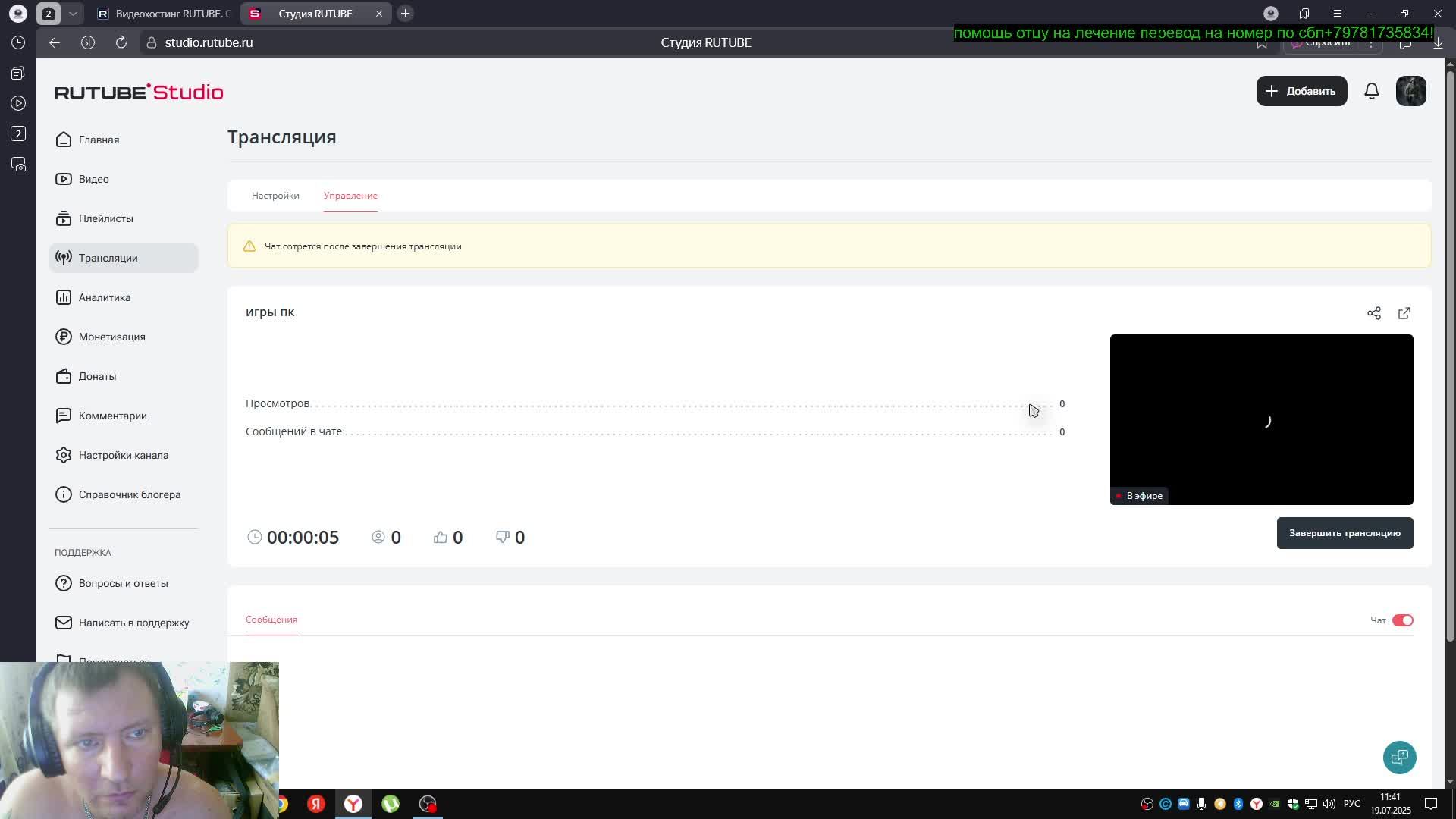The width and height of the screenshot is (1456, 819).
Task: Open Монетизация section
Action: (111, 337)
